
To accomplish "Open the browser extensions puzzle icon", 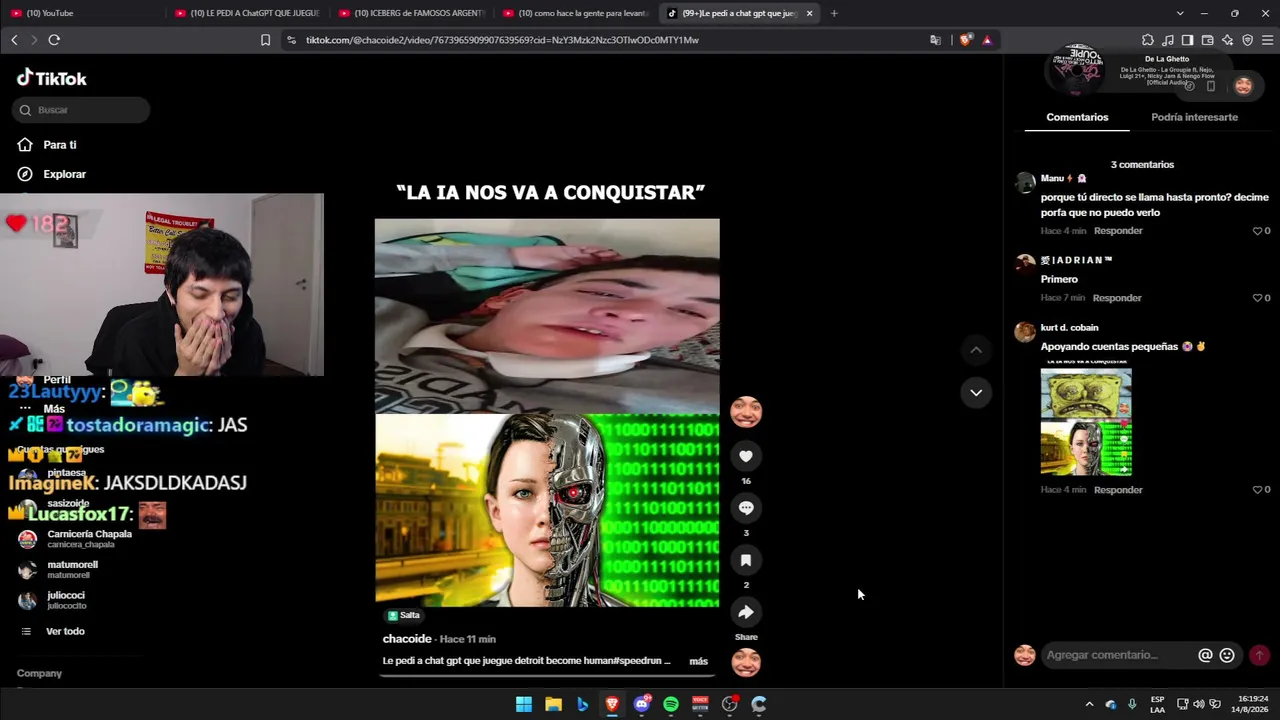I will click(x=1148, y=40).
